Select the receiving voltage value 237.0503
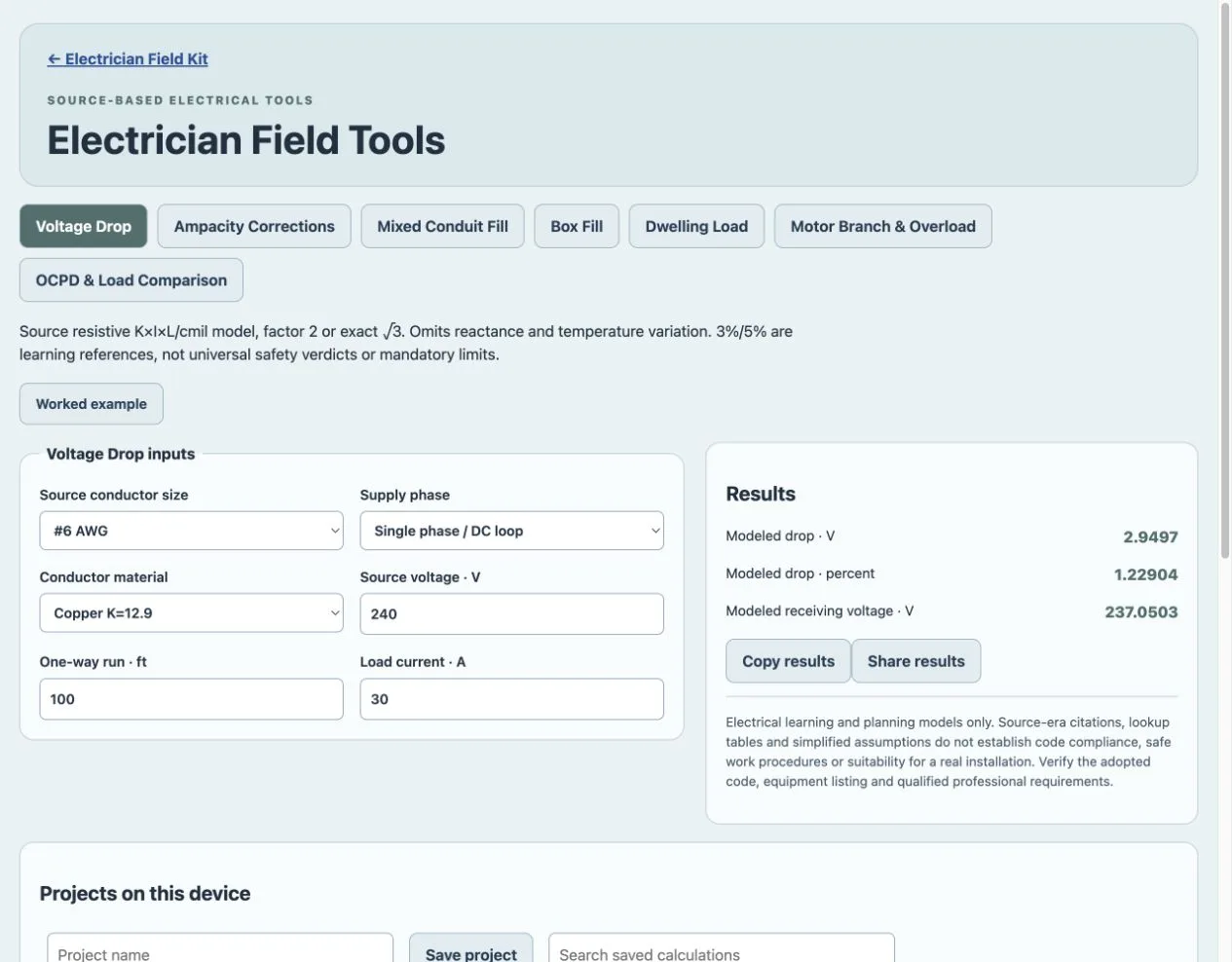Viewport: 1232px width, 962px height. coord(1140,611)
